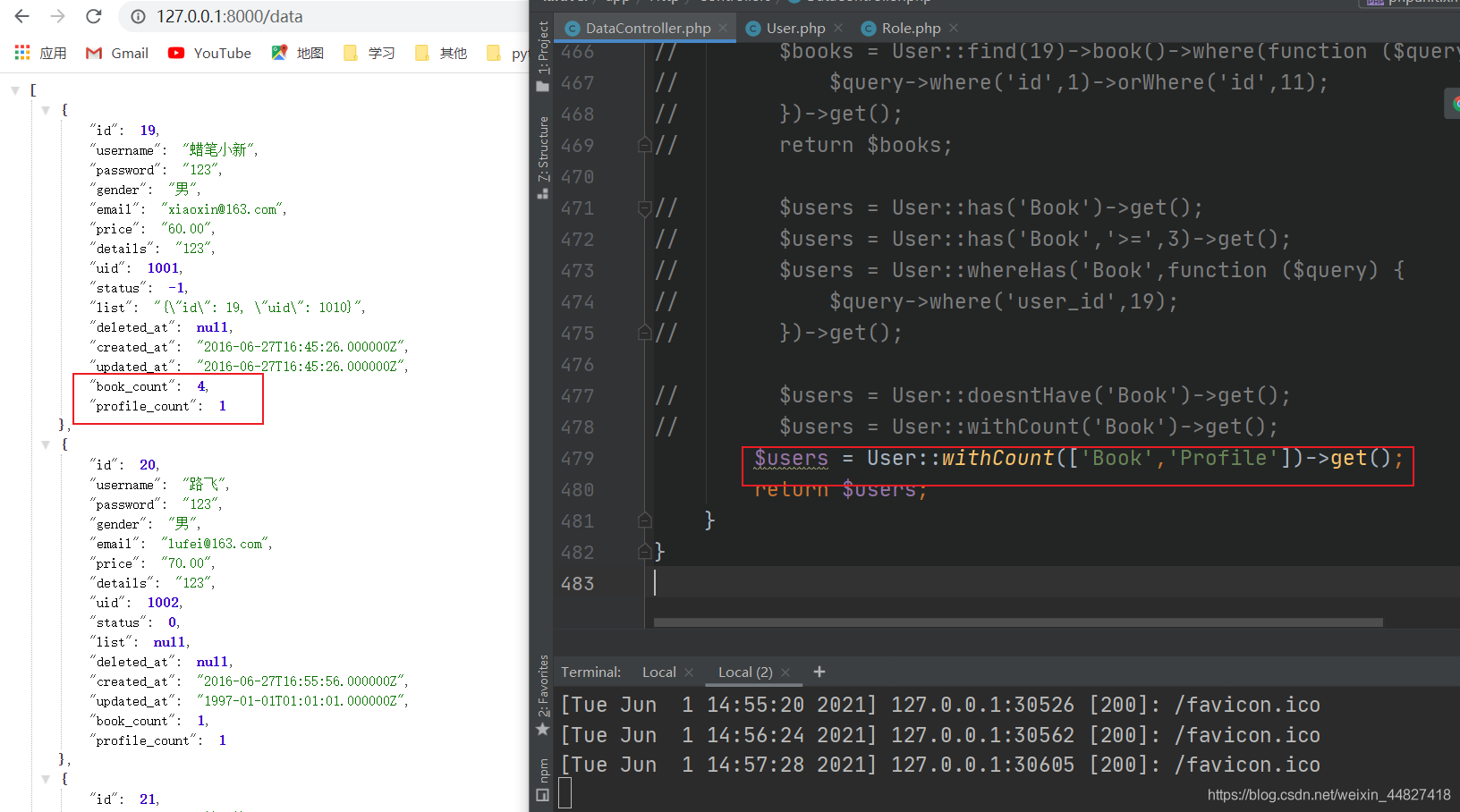The width and height of the screenshot is (1460, 812).
Task: Open the Gmail bookmark
Action: pyautogui.click(x=117, y=53)
